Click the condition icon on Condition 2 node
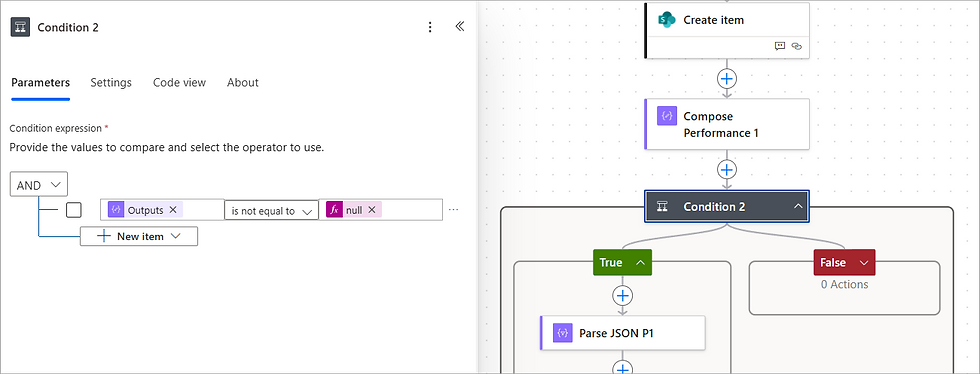The height and width of the screenshot is (374, 980). [662, 206]
